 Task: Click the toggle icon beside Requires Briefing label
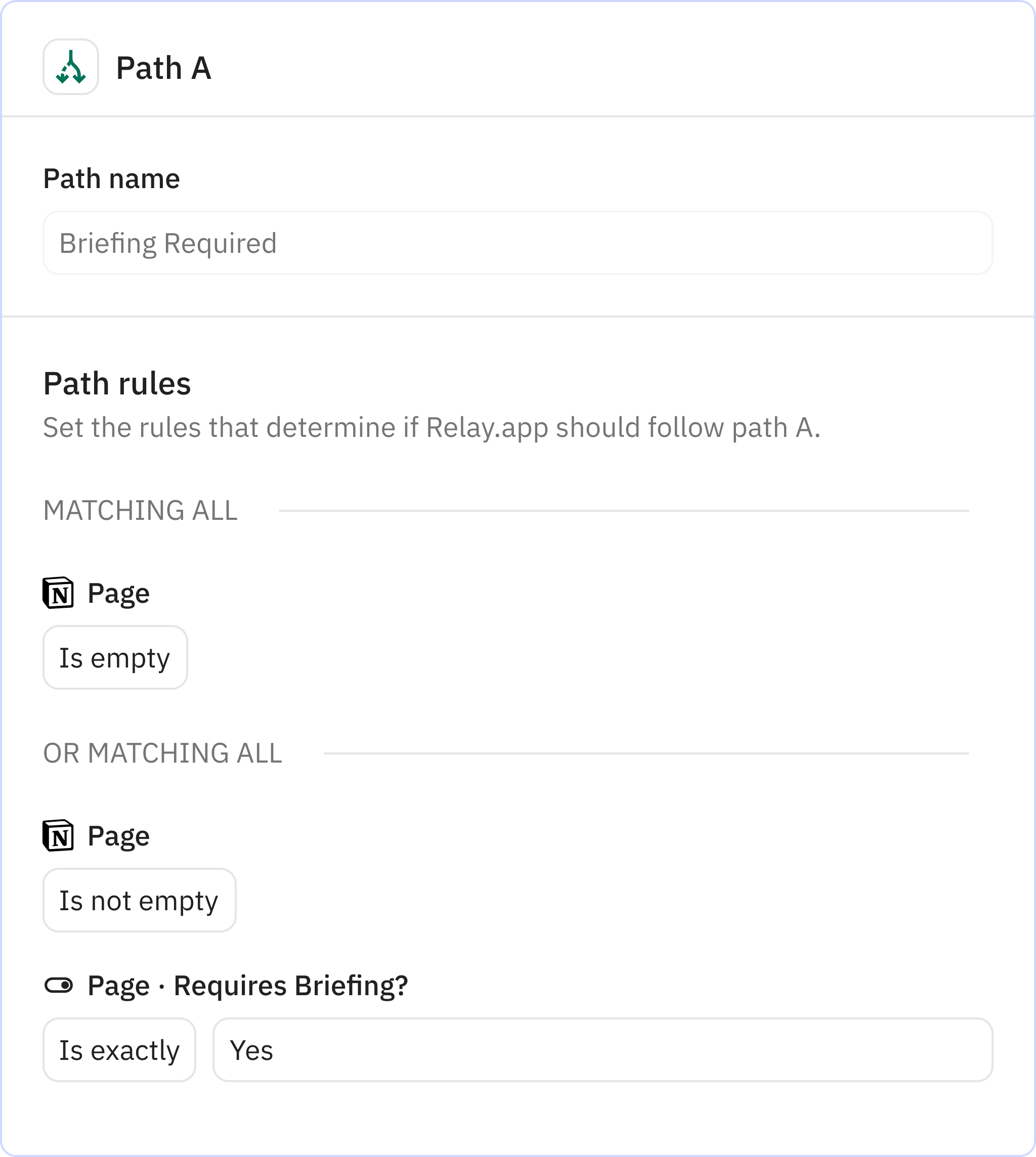[60, 985]
